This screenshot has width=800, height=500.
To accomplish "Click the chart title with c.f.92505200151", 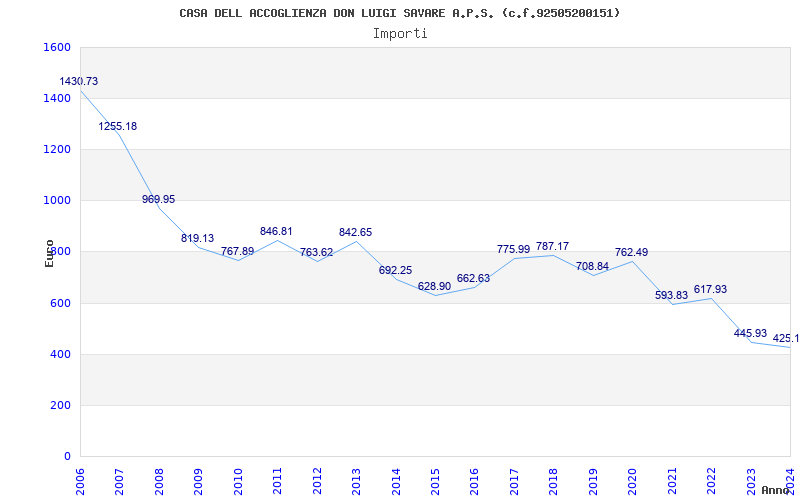I will [x=399, y=13].
